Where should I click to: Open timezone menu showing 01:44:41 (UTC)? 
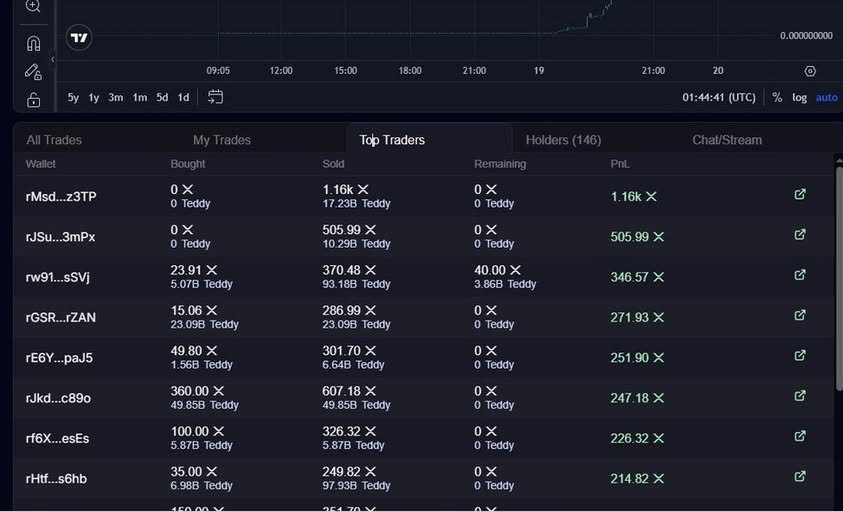pyautogui.click(x=719, y=97)
